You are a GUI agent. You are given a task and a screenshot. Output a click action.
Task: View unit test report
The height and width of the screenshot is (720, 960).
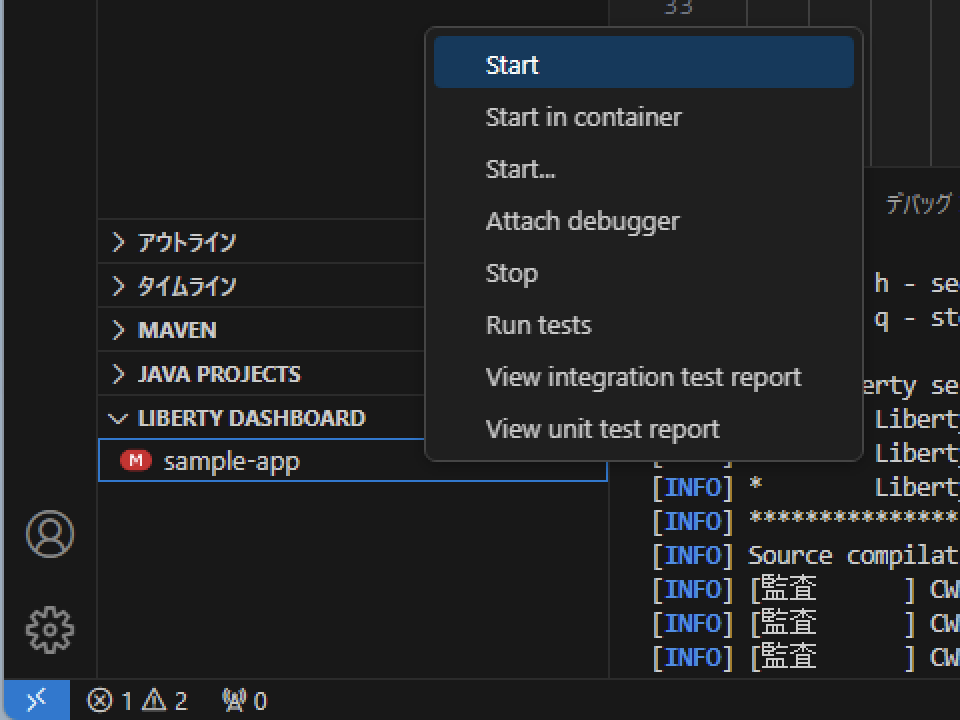point(602,429)
